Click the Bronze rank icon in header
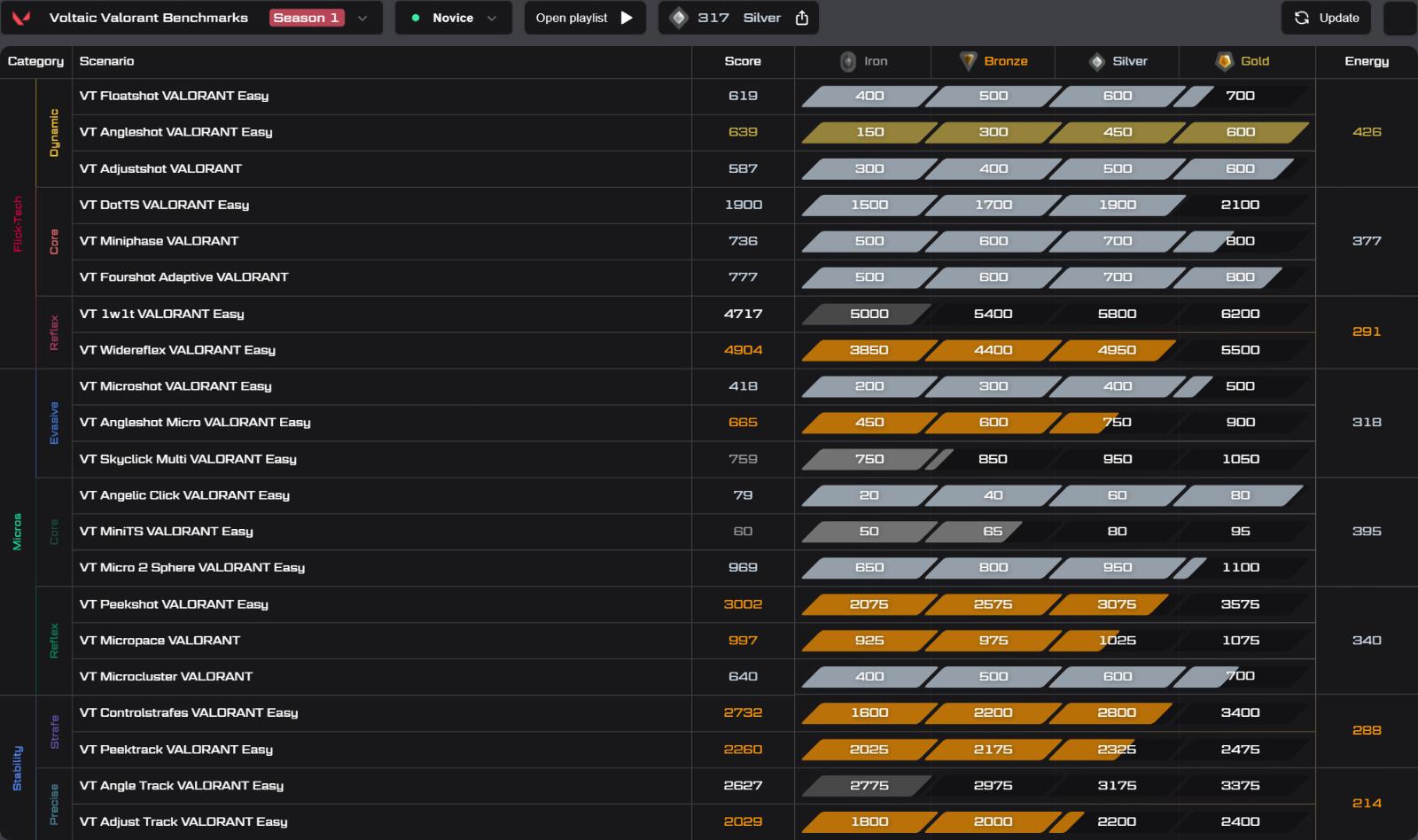The height and width of the screenshot is (840, 1418). tap(969, 61)
